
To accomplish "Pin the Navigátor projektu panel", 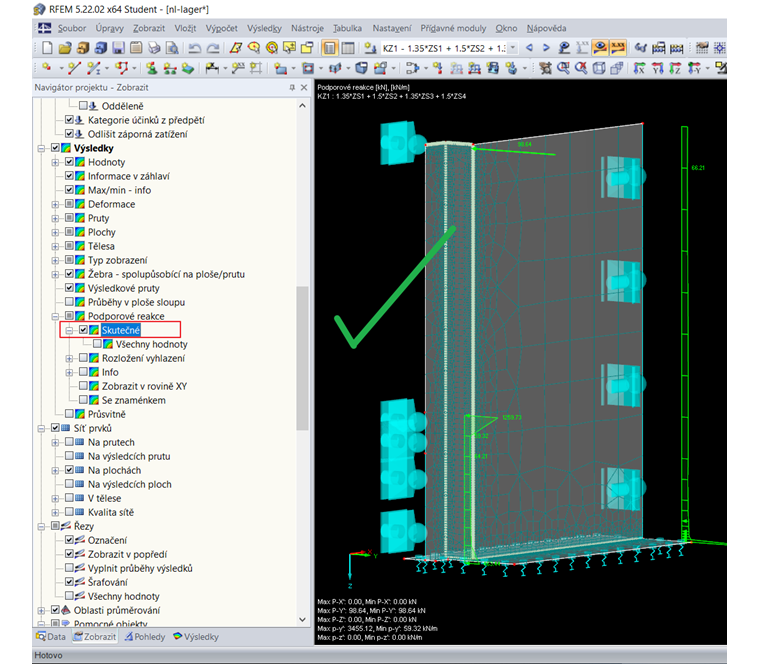I will tap(291, 89).
